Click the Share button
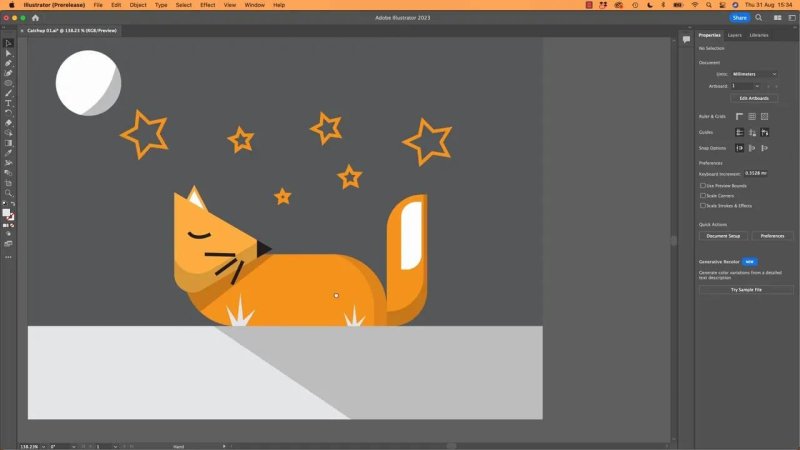Image resolution: width=800 pixels, height=450 pixels. 739,18
